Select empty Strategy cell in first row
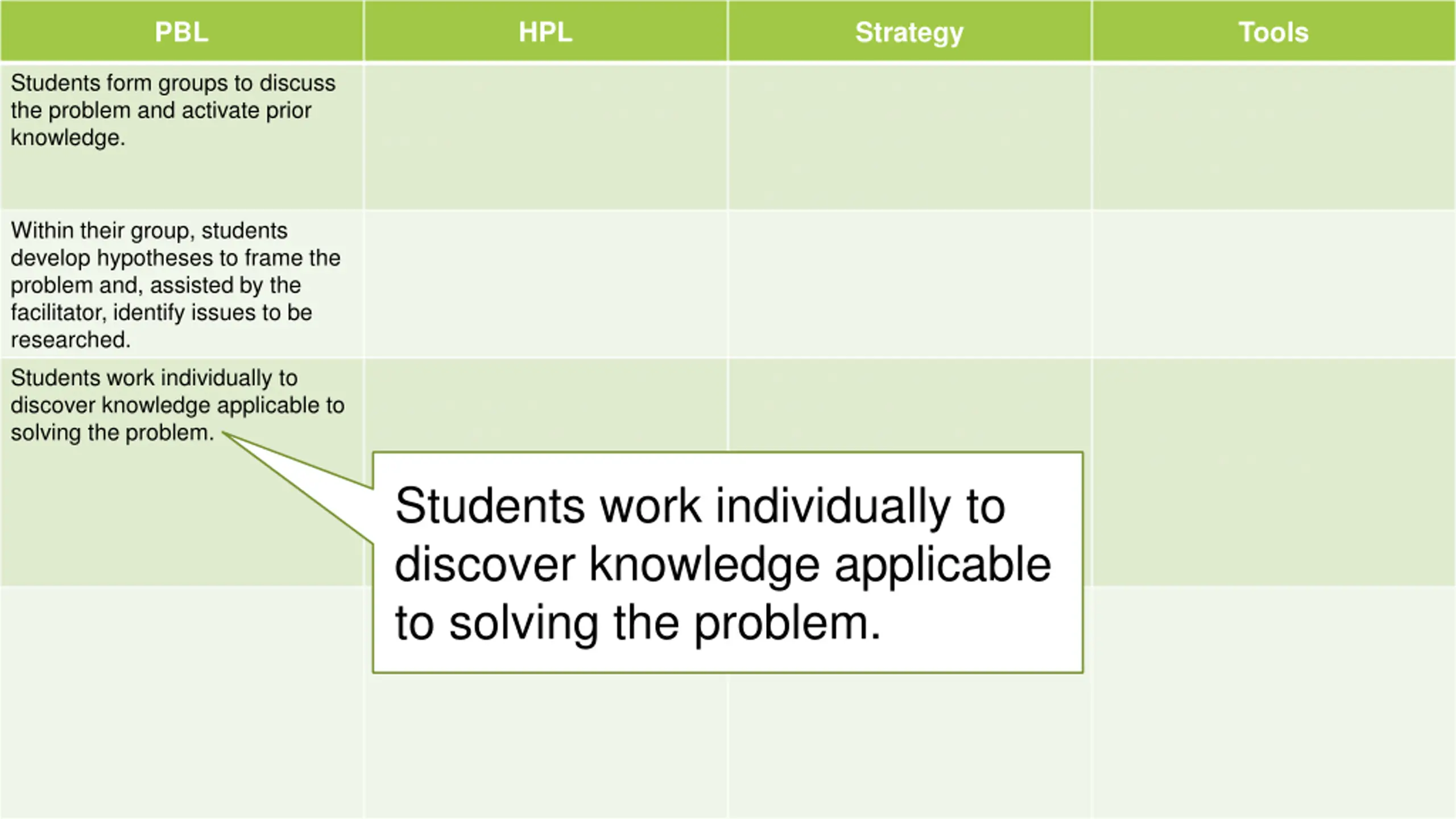 [909, 136]
